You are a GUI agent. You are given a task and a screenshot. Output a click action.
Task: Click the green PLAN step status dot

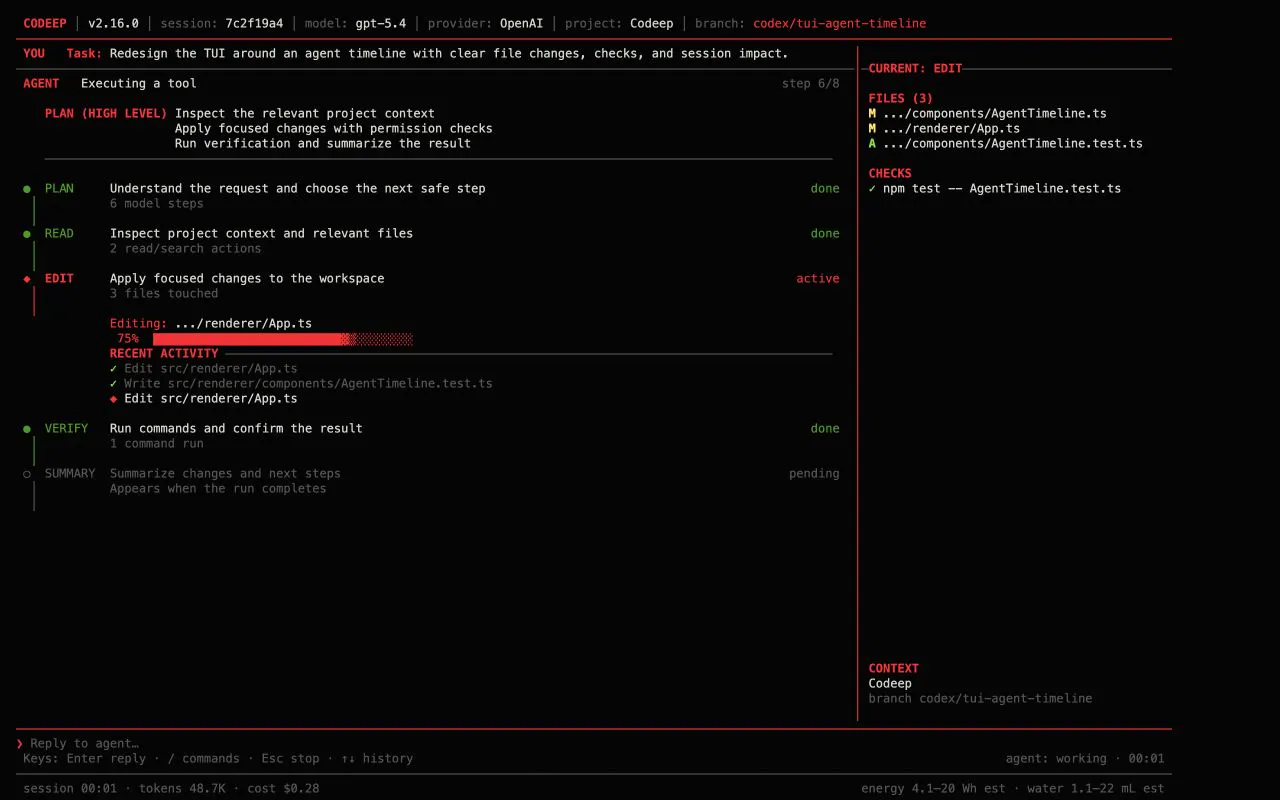coord(27,189)
